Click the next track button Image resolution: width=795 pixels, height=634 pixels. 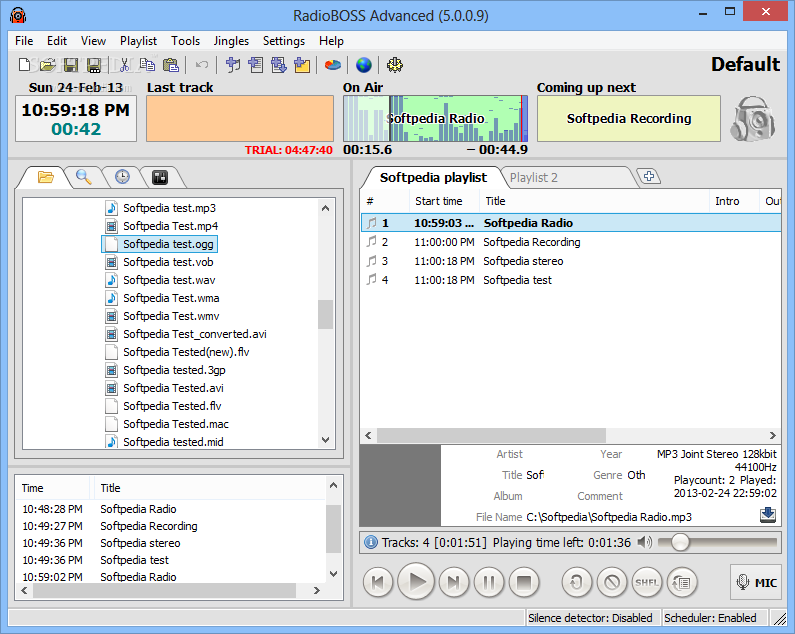(x=454, y=582)
